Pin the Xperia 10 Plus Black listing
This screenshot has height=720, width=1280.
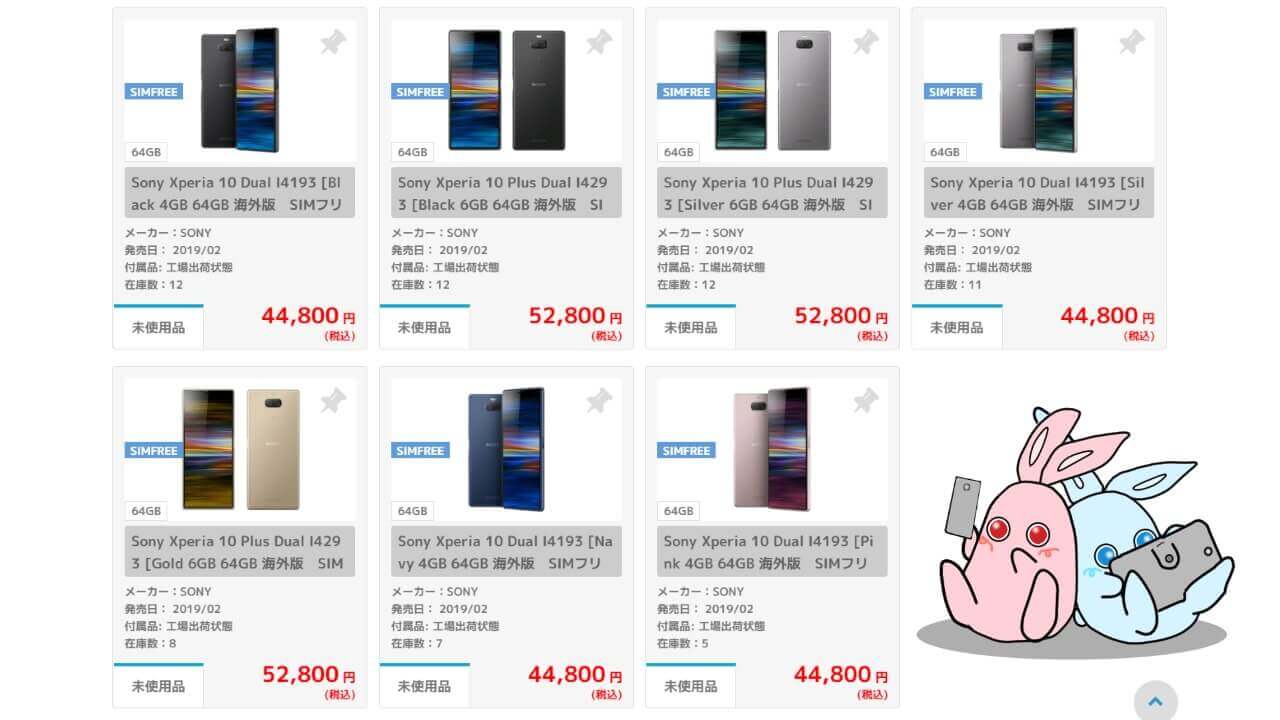(599, 42)
